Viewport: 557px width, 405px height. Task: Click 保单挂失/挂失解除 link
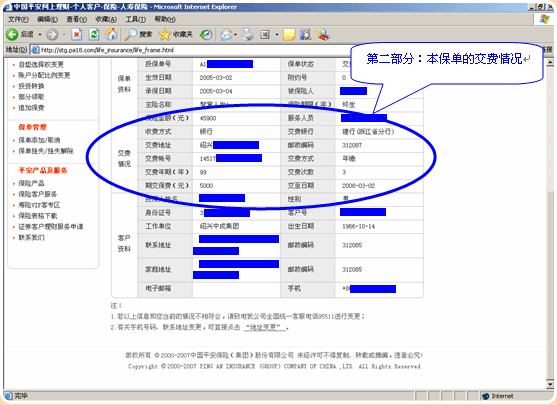pyautogui.click(x=46, y=151)
